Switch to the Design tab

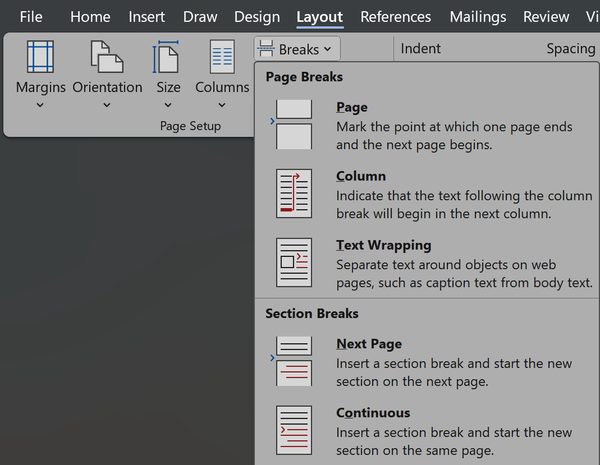click(x=257, y=16)
